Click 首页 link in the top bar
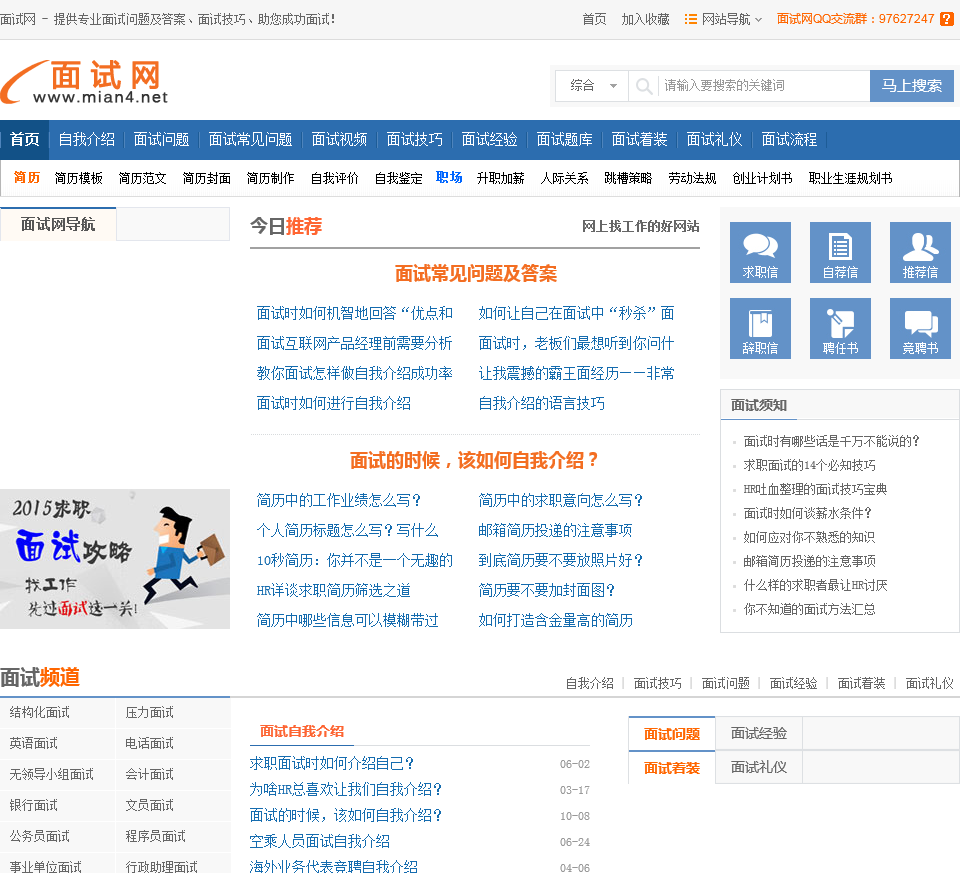 point(594,19)
